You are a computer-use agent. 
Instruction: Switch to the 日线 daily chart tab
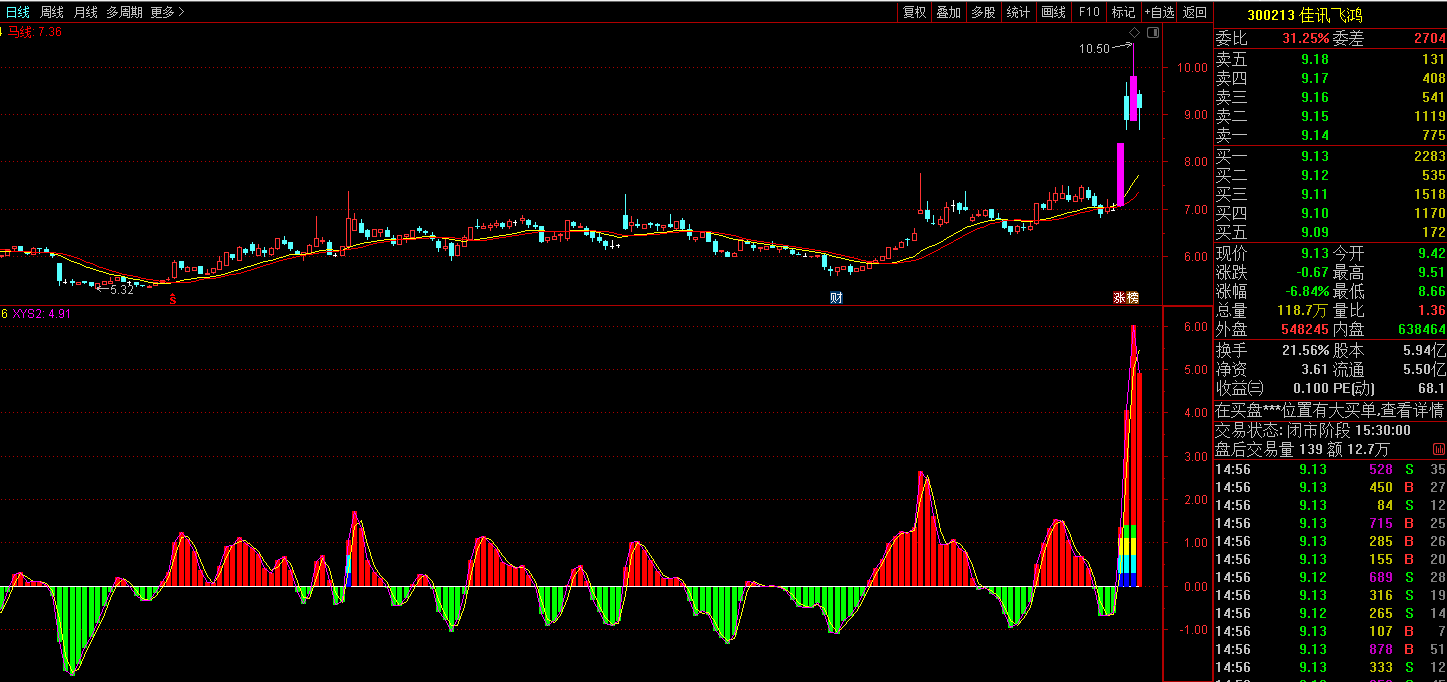18,12
